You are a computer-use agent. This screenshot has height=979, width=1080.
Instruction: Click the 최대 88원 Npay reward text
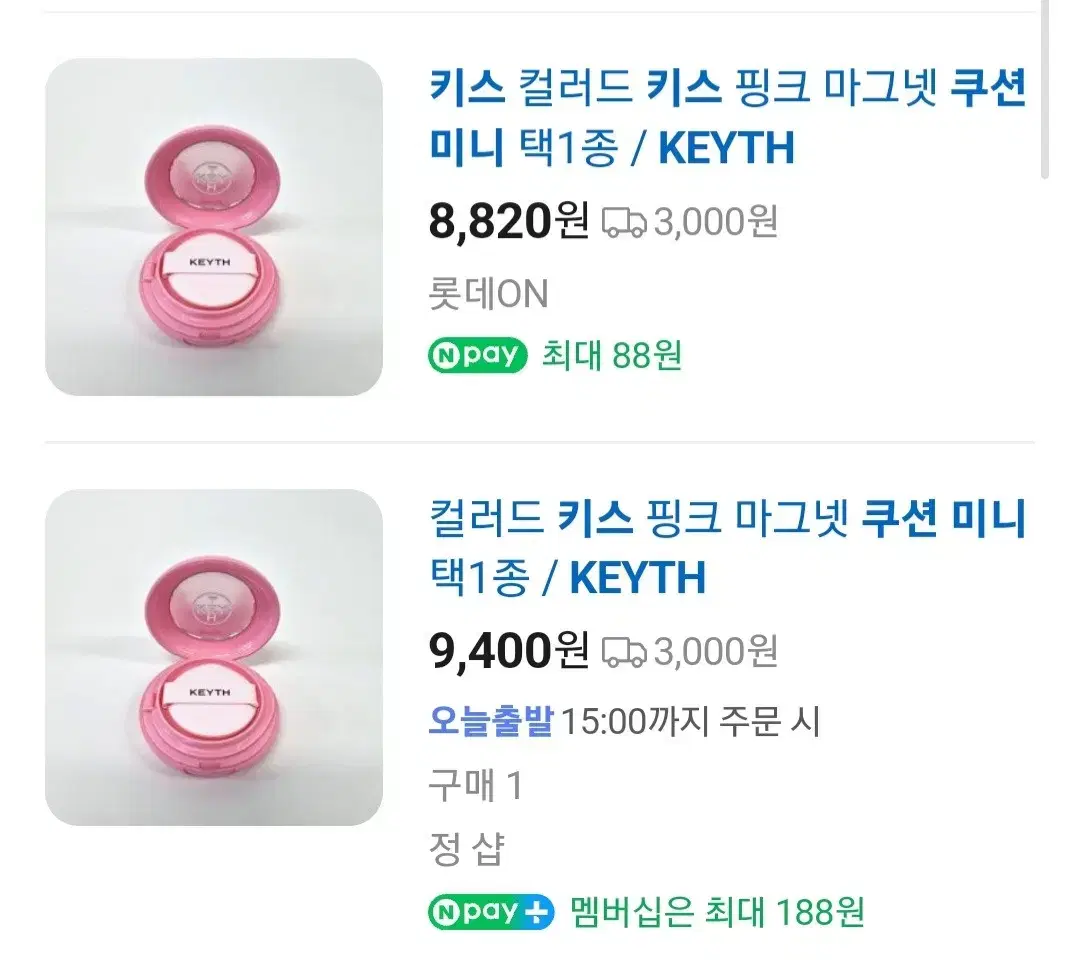coord(612,355)
